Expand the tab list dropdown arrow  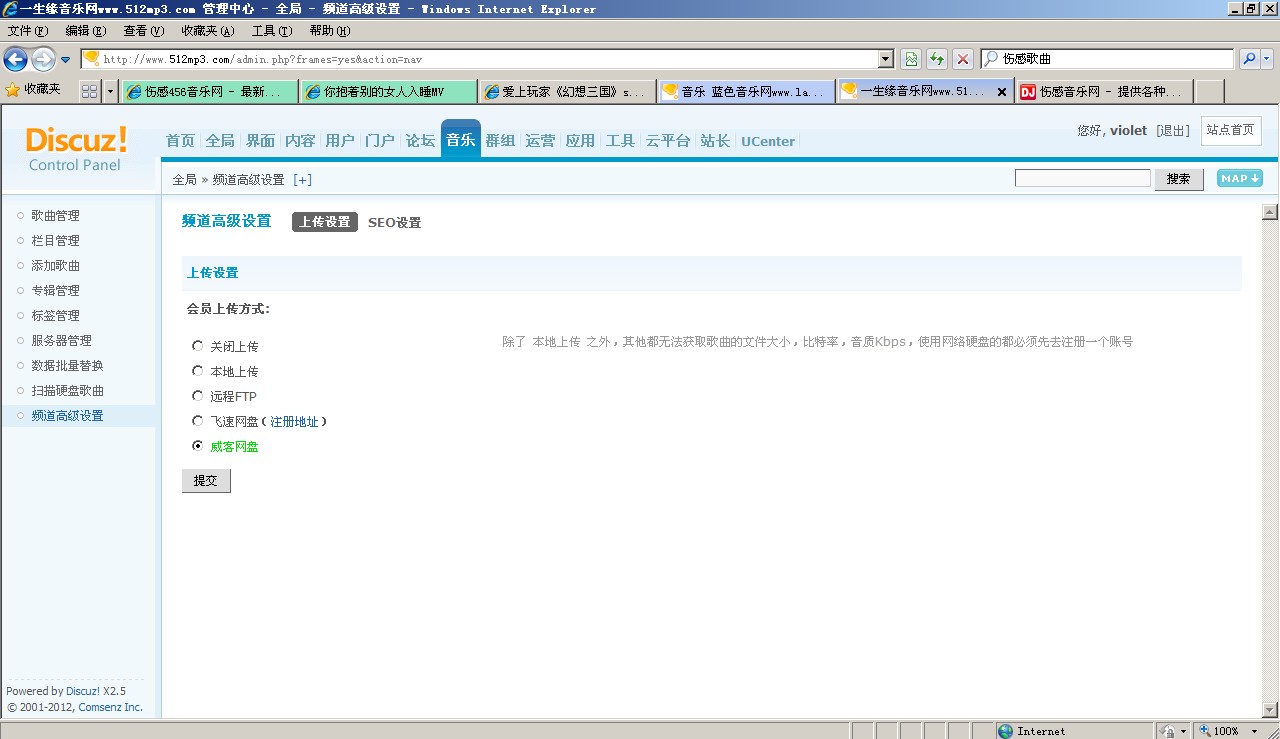coord(110,91)
